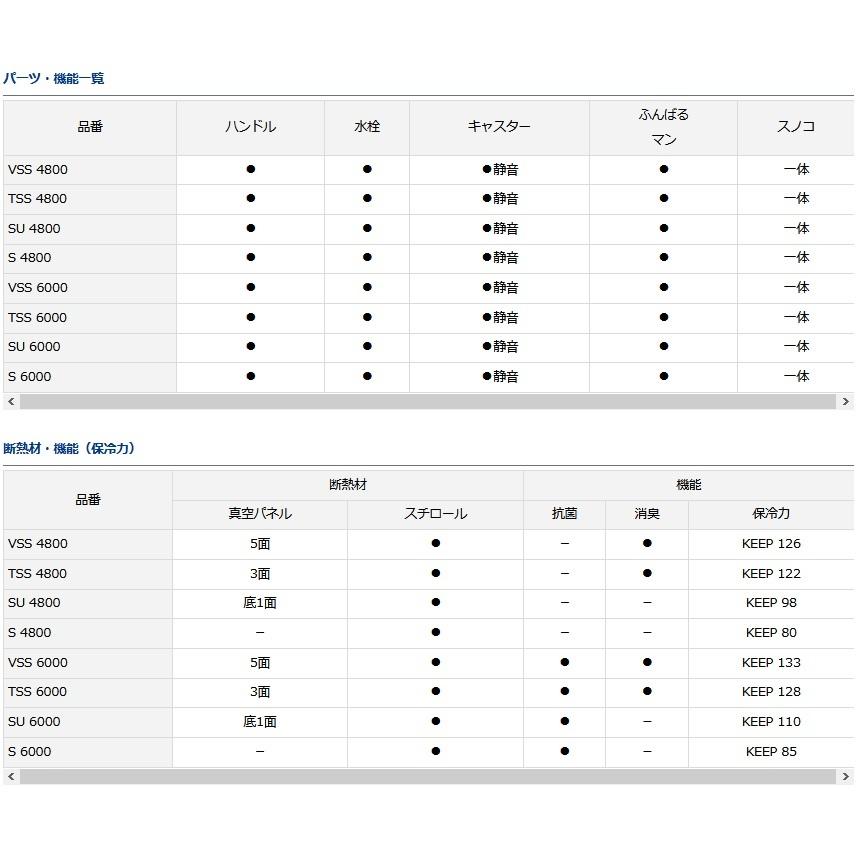Click the 断熱材・機能（保冷力）heading
863x863 pixels.
(69, 449)
